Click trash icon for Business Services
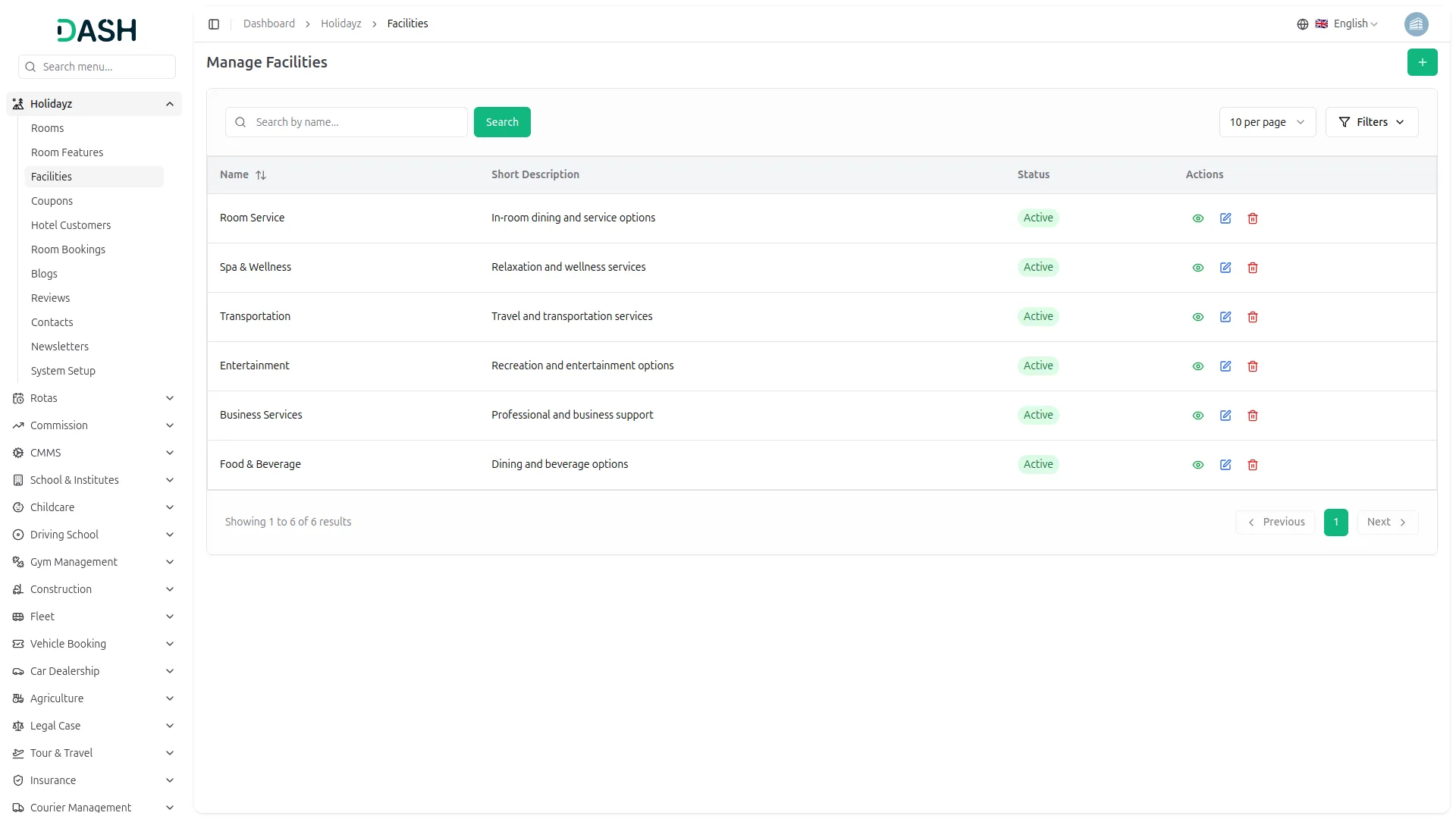Image resolution: width=1456 pixels, height=819 pixels. (1253, 416)
